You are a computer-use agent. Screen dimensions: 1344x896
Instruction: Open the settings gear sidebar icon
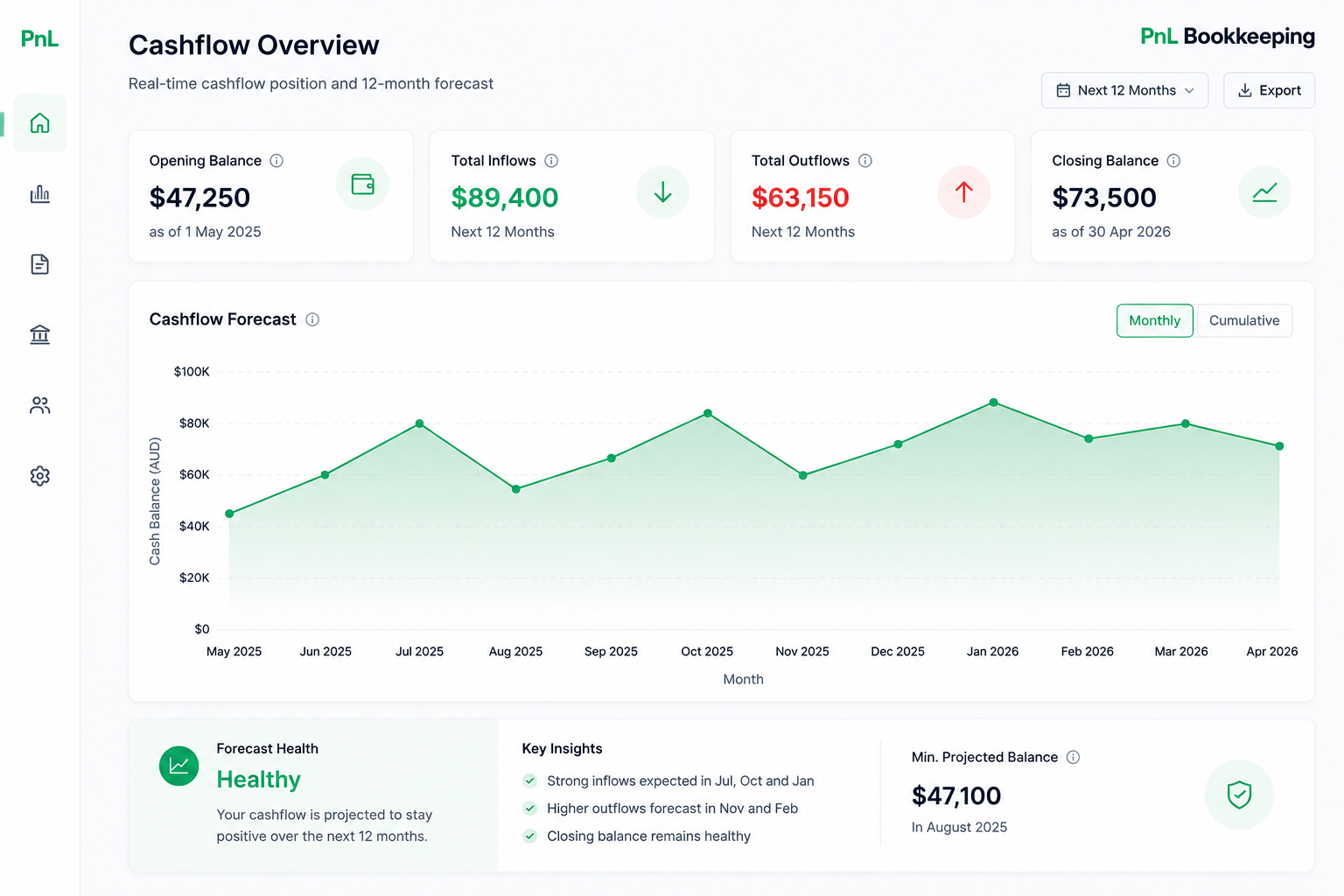pos(40,476)
